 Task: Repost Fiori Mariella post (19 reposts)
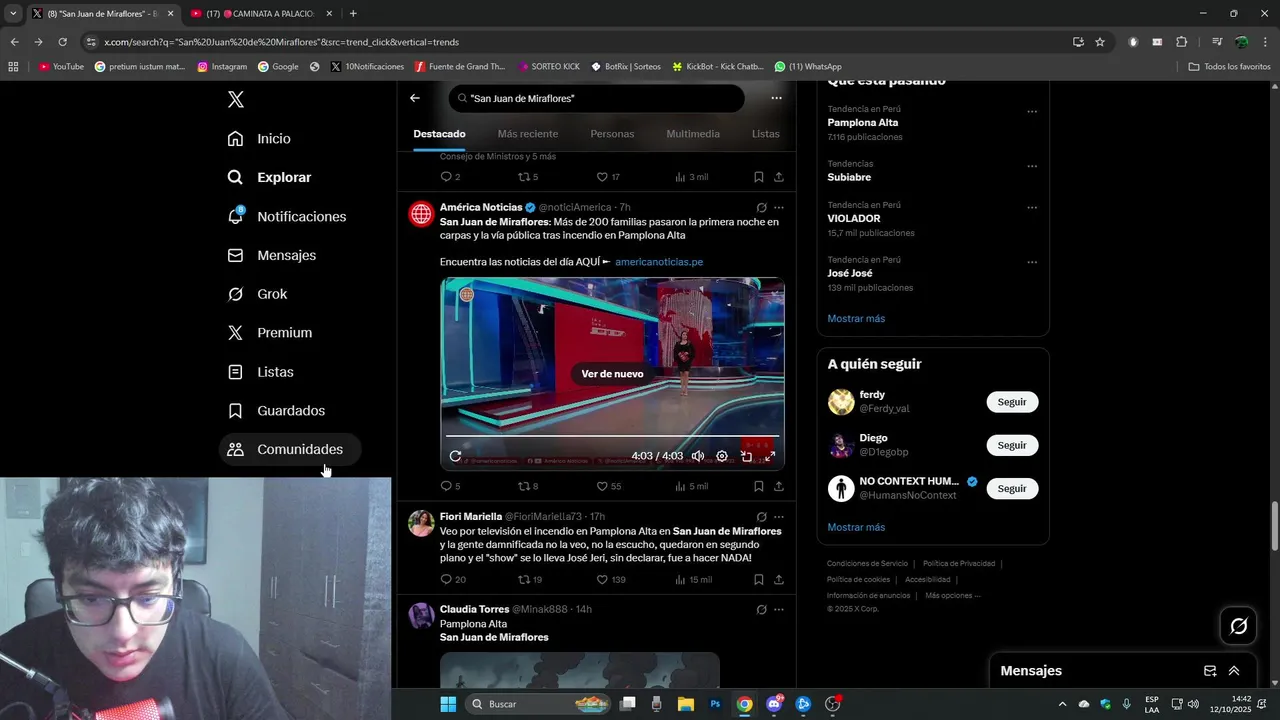click(x=530, y=579)
